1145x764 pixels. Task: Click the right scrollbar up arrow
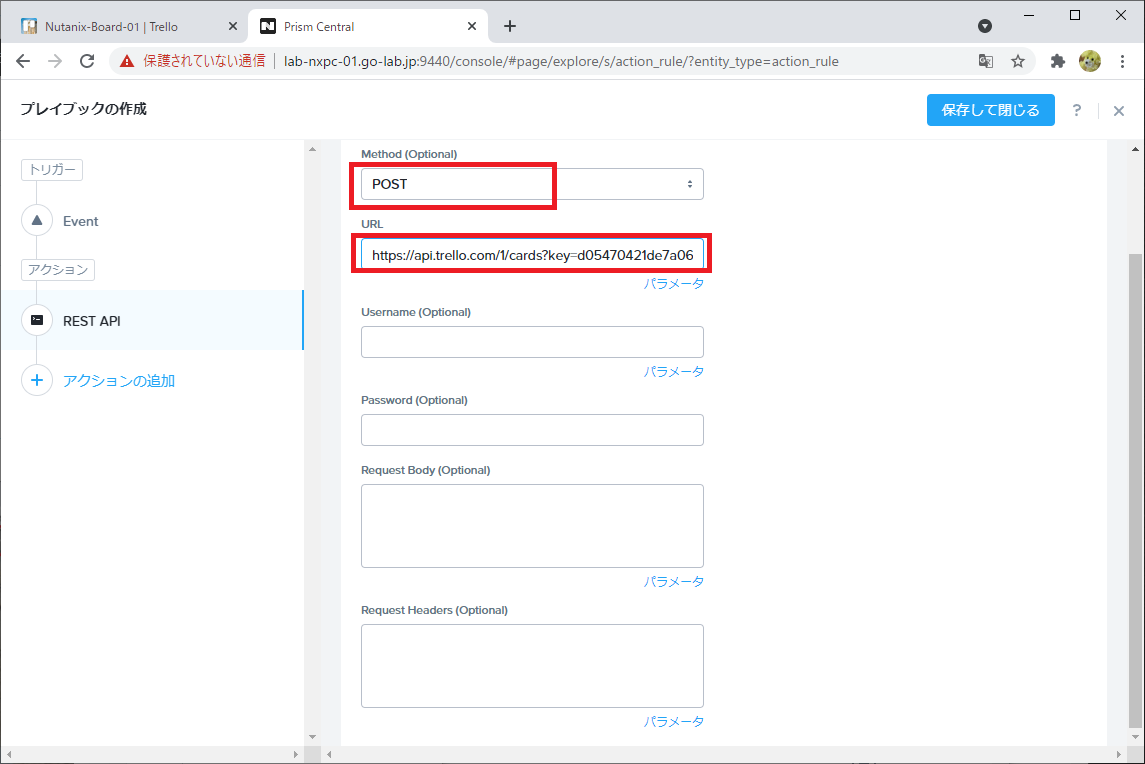point(1136,149)
